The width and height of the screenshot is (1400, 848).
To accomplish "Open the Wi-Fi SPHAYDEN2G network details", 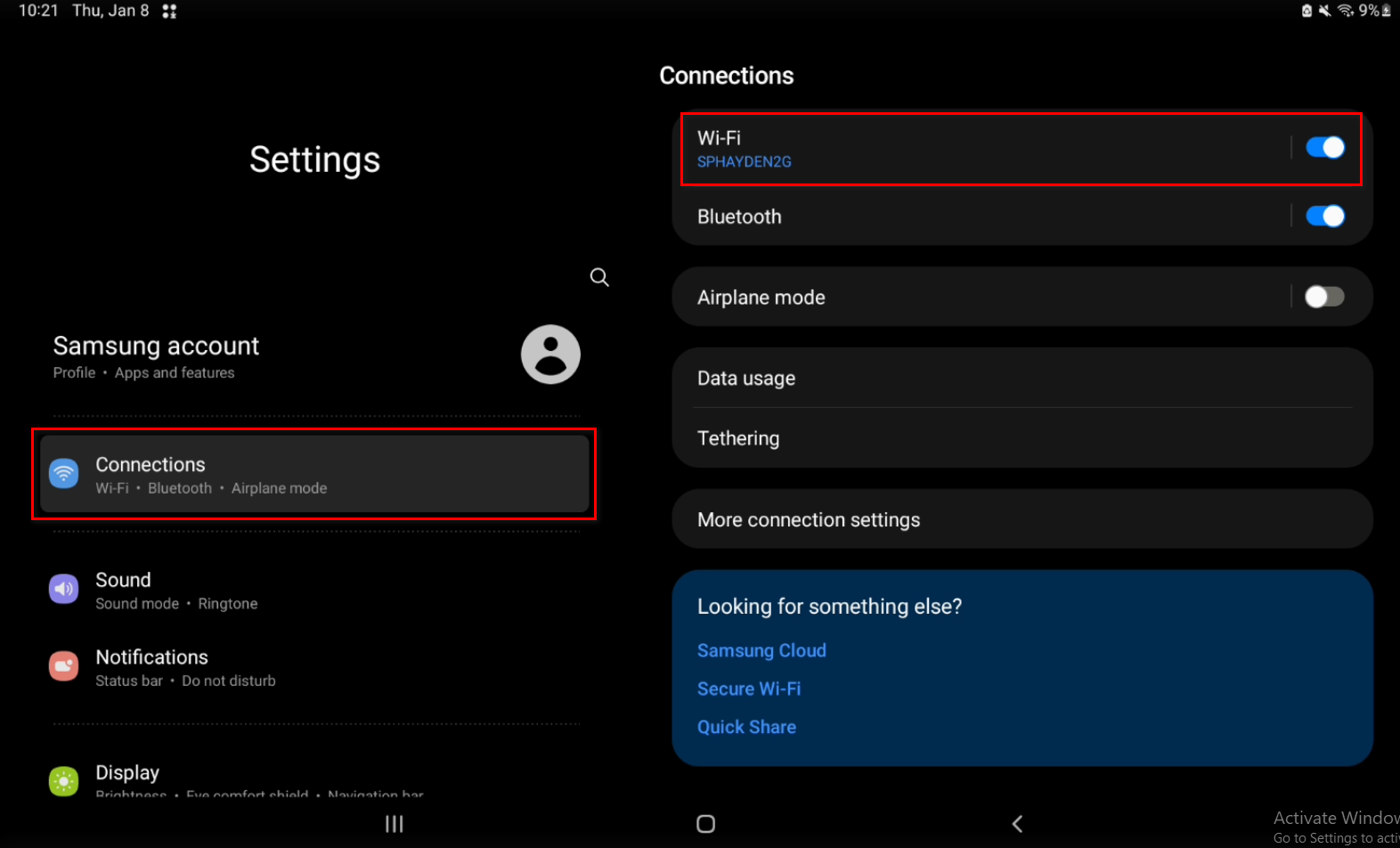I will [x=980, y=149].
